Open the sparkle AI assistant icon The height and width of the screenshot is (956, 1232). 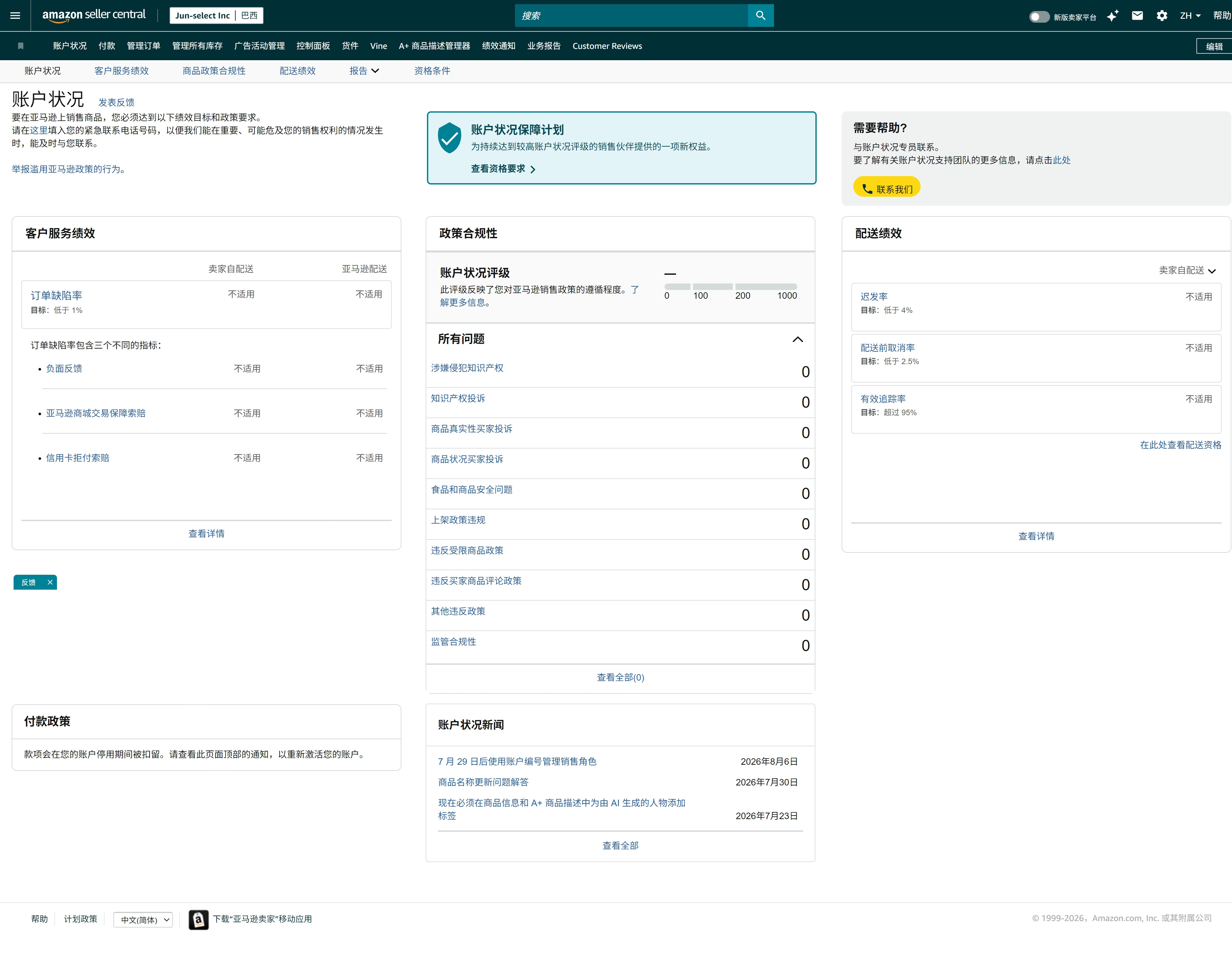point(1113,16)
